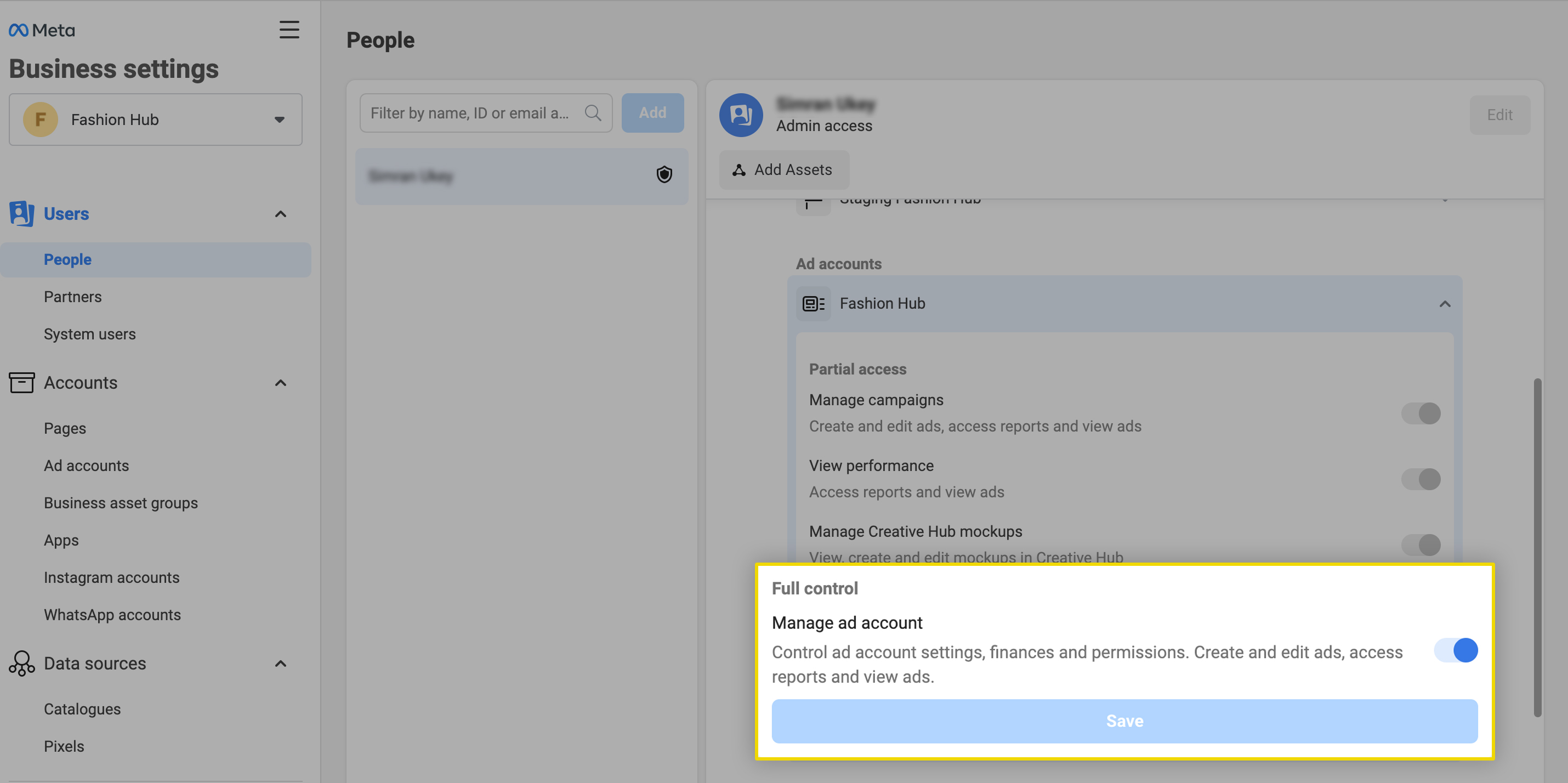1568x783 pixels.
Task: Open the hamburger menu icon
Action: 289,30
